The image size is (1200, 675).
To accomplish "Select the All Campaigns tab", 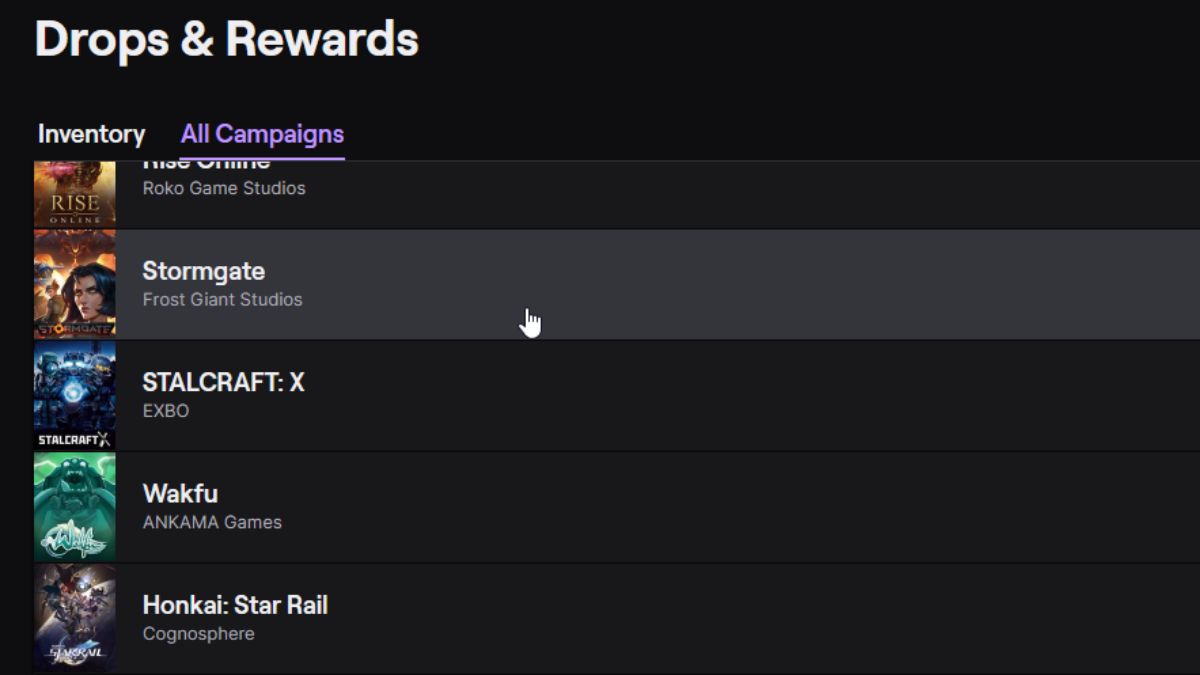I will pyautogui.click(x=262, y=134).
